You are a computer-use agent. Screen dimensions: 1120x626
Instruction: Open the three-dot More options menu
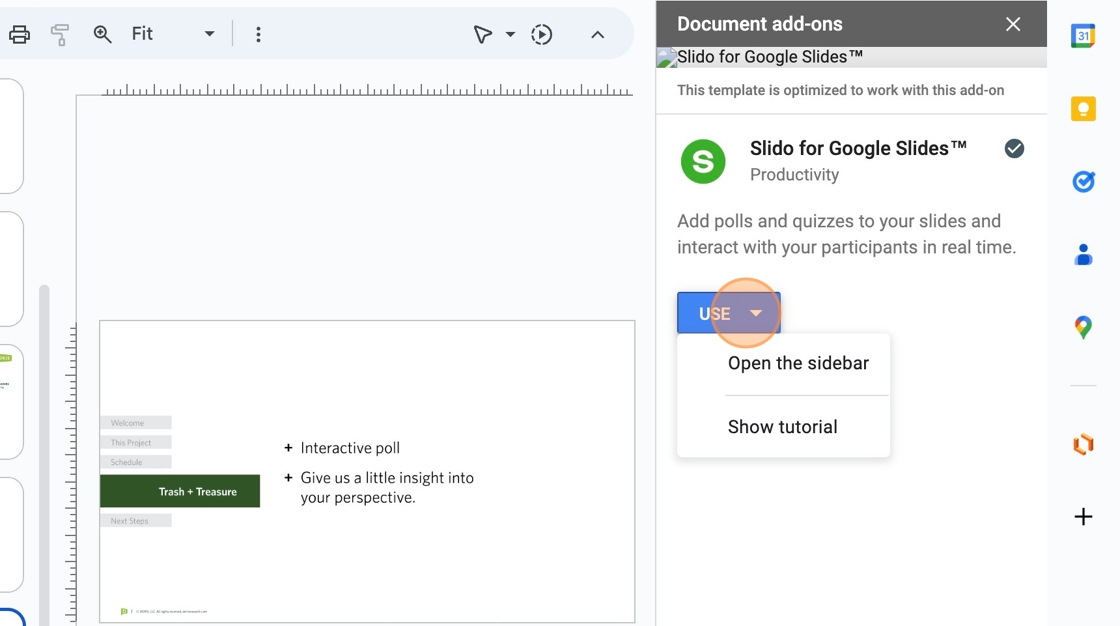[258, 35]
